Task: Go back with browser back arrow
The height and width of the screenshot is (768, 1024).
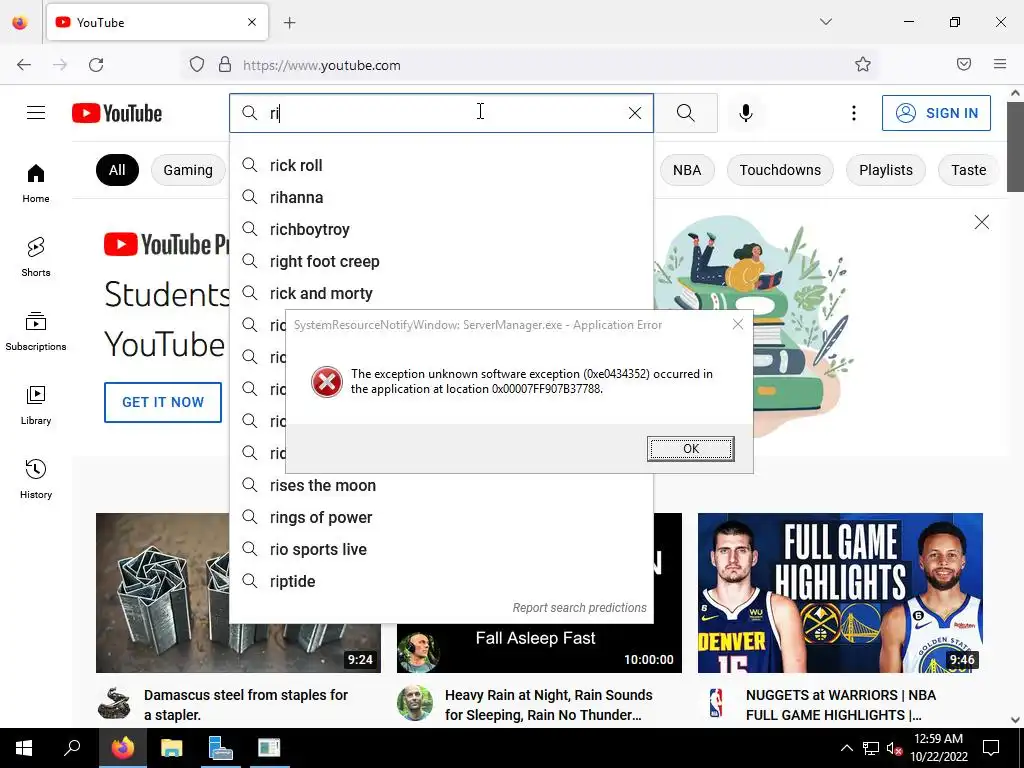Action: 24,65
